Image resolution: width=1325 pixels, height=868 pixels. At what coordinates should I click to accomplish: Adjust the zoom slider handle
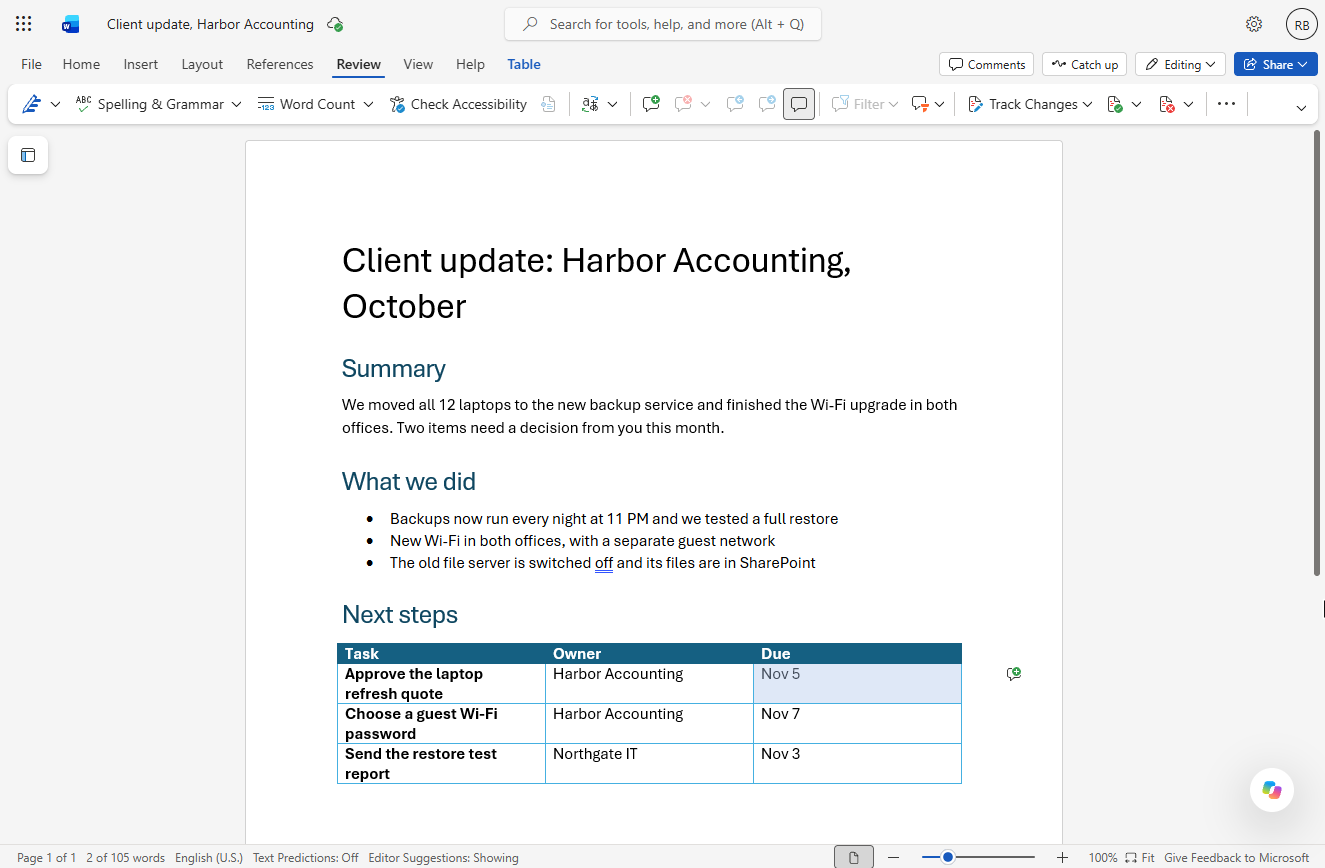[948, 857]
